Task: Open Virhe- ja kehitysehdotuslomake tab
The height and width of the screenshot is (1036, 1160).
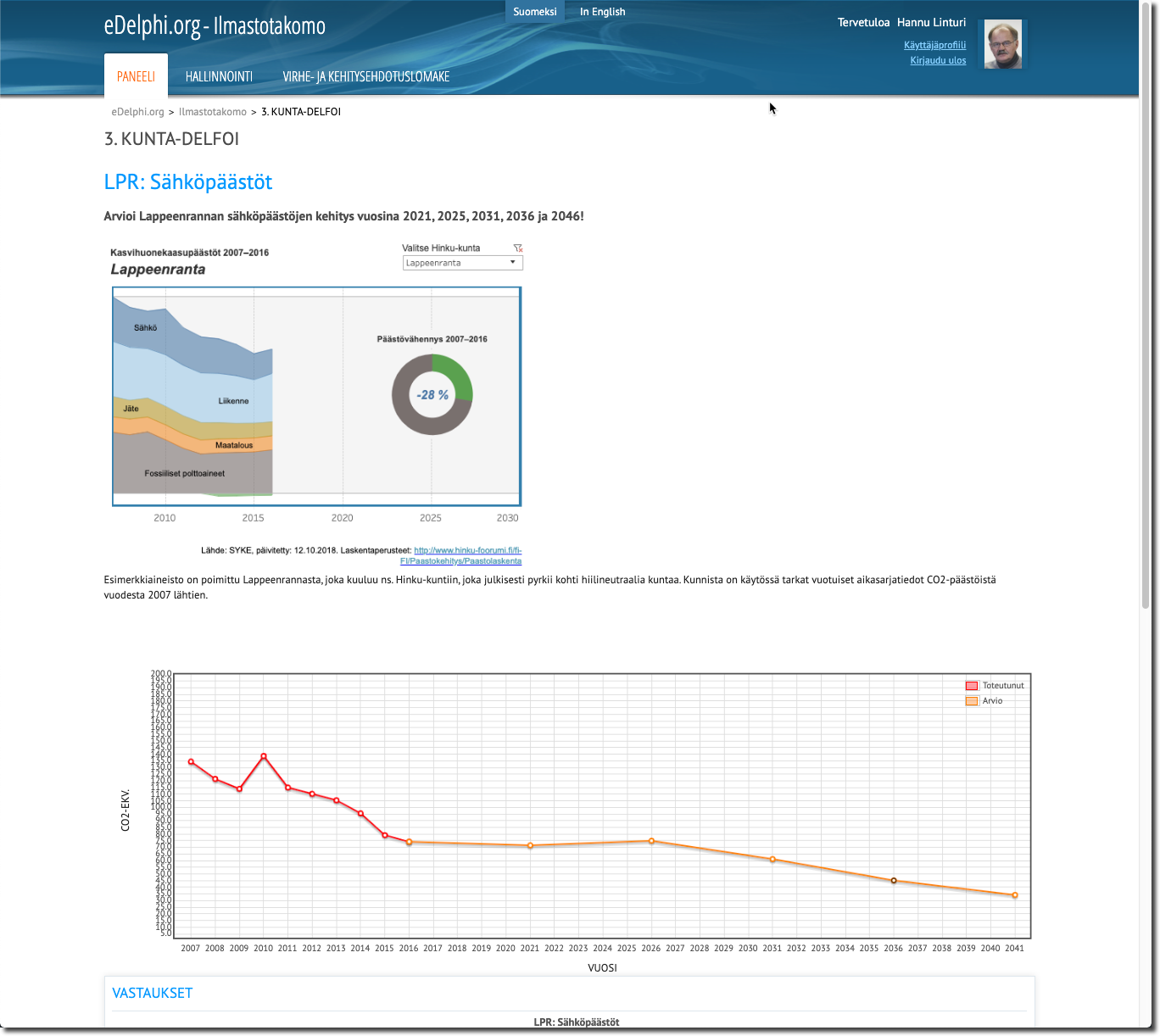Action: click(365, 76)
